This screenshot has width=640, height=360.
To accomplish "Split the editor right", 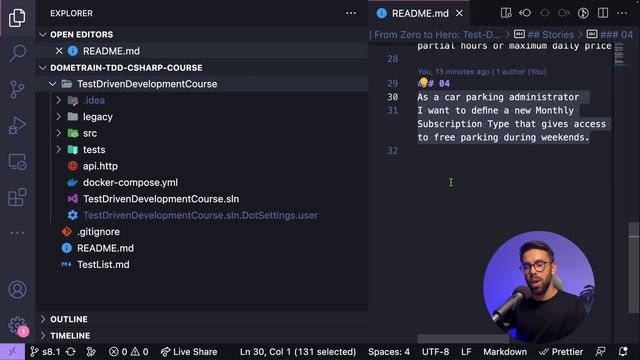I will pyautogui.click(x=603, y=13).
